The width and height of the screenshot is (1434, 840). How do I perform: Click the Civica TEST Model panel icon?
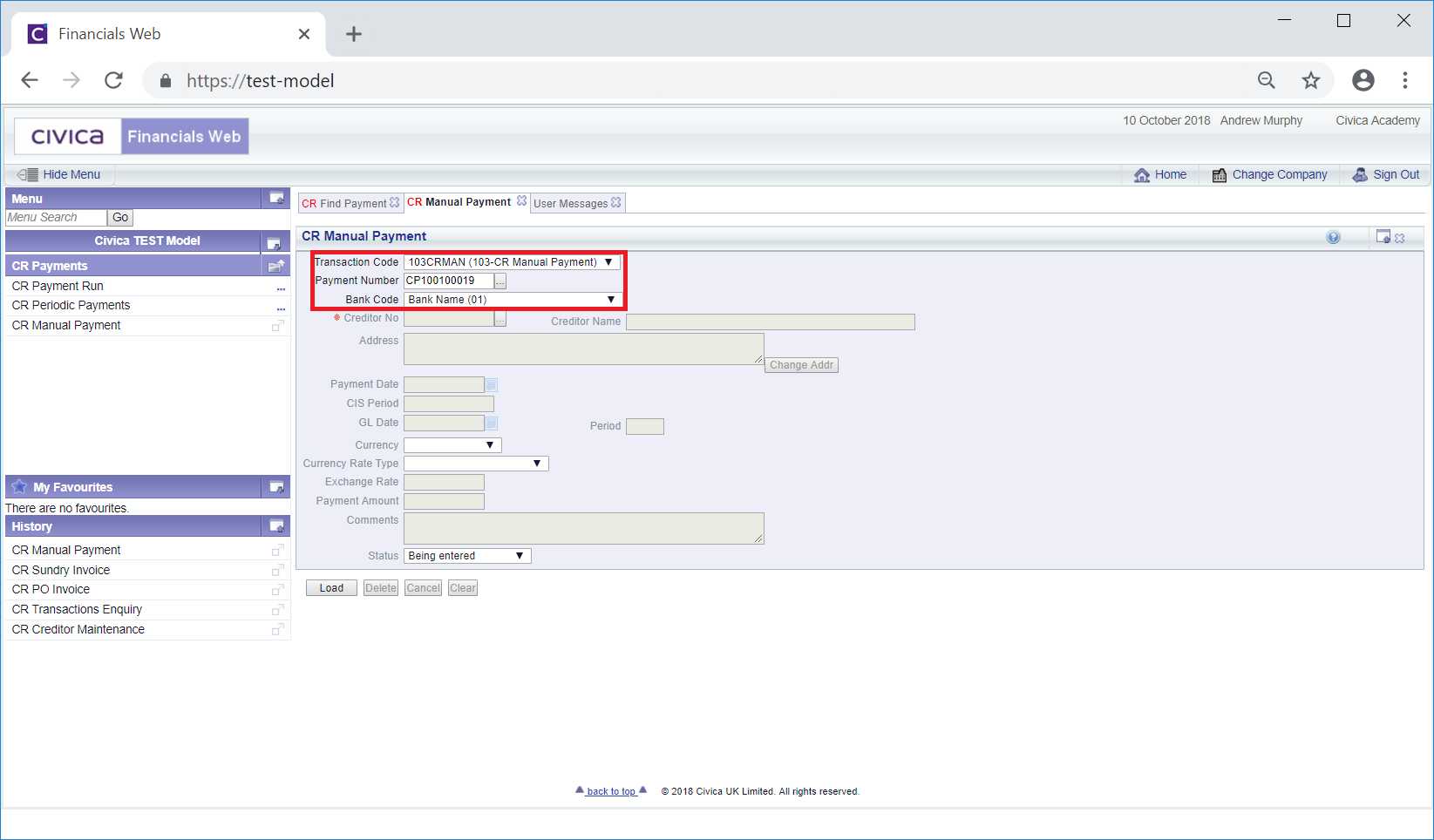click(x=274, y=243)
